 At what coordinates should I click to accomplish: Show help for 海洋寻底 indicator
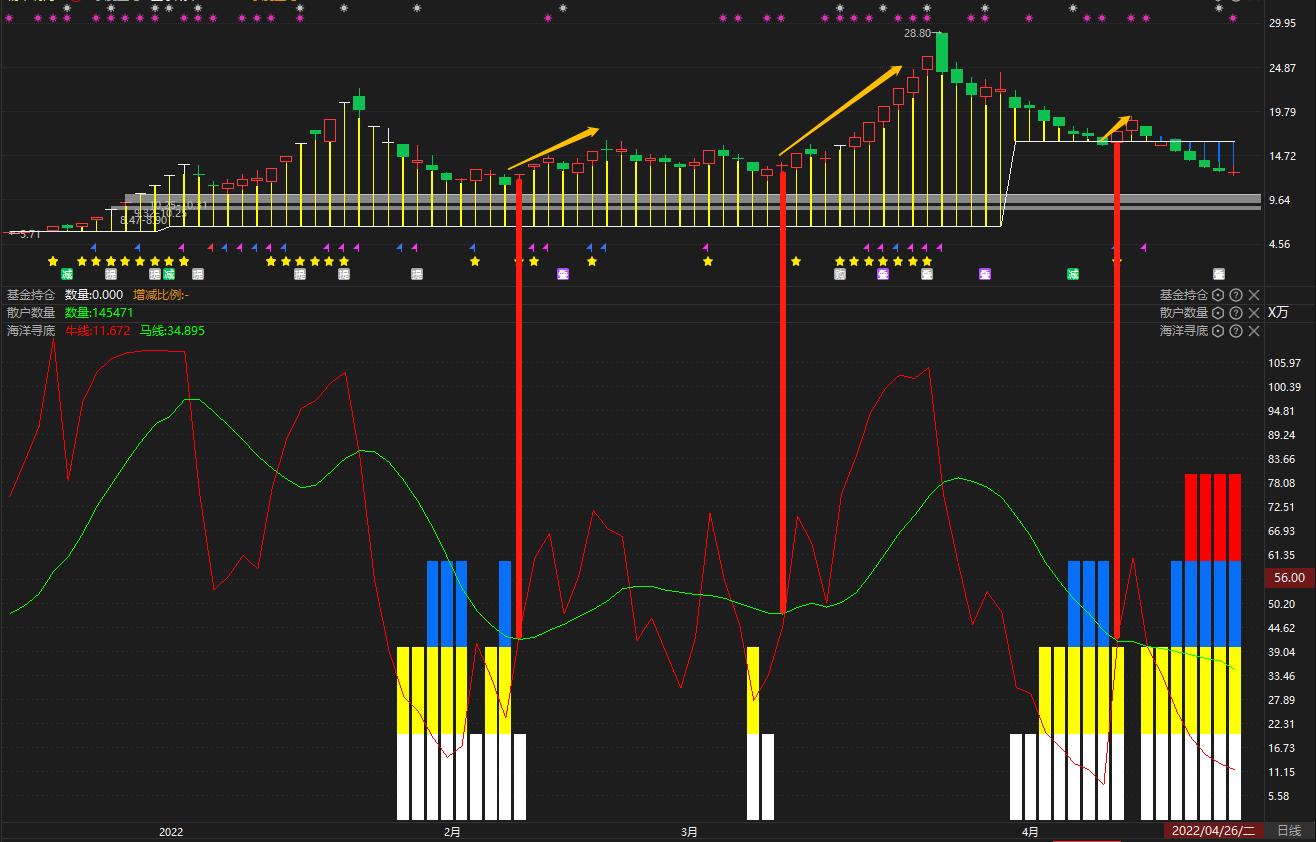point(1236,331)
